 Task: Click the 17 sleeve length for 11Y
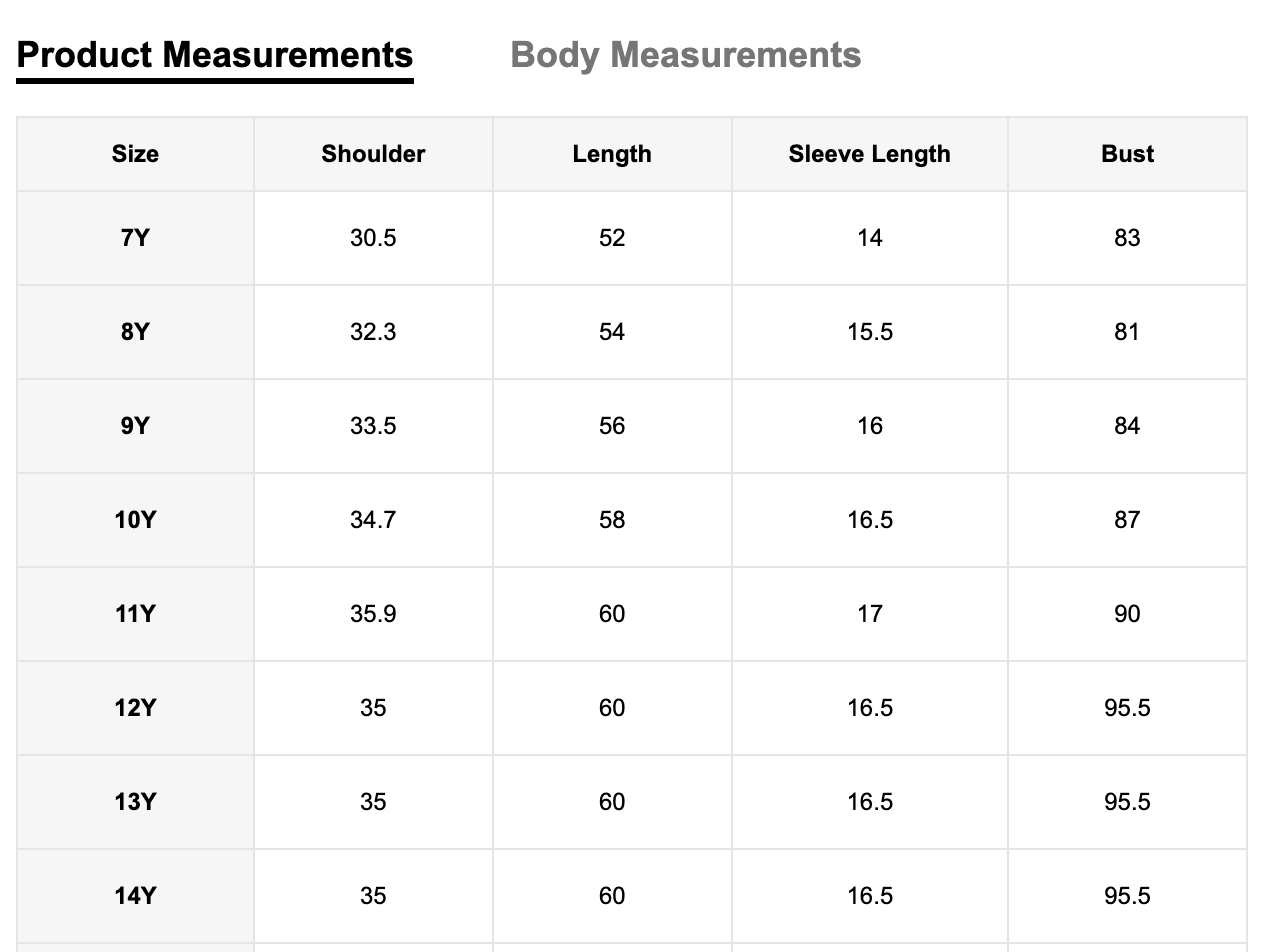tap(869, 614)
